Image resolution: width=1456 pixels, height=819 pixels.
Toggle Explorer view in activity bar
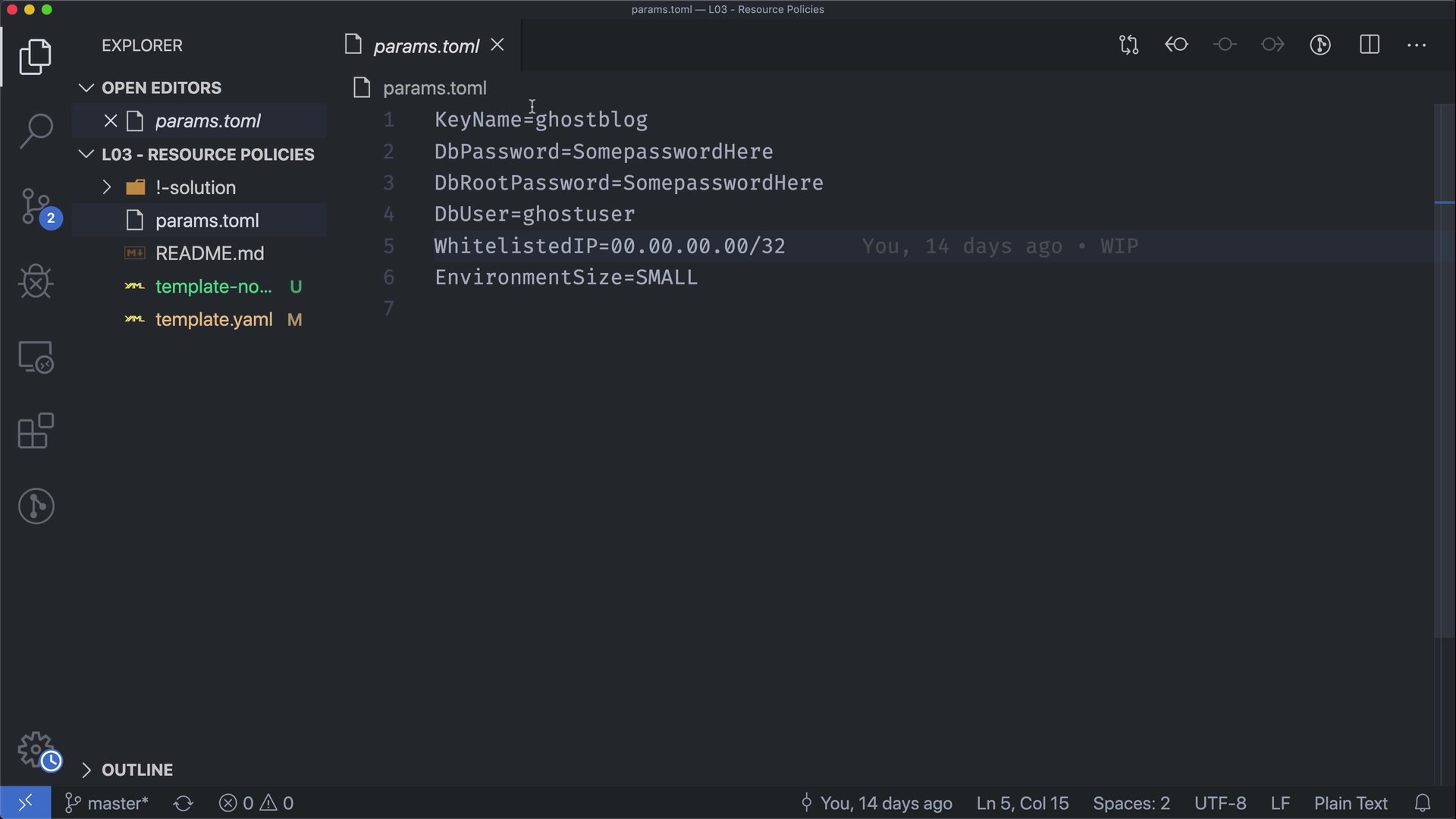(x=36, y=57)
